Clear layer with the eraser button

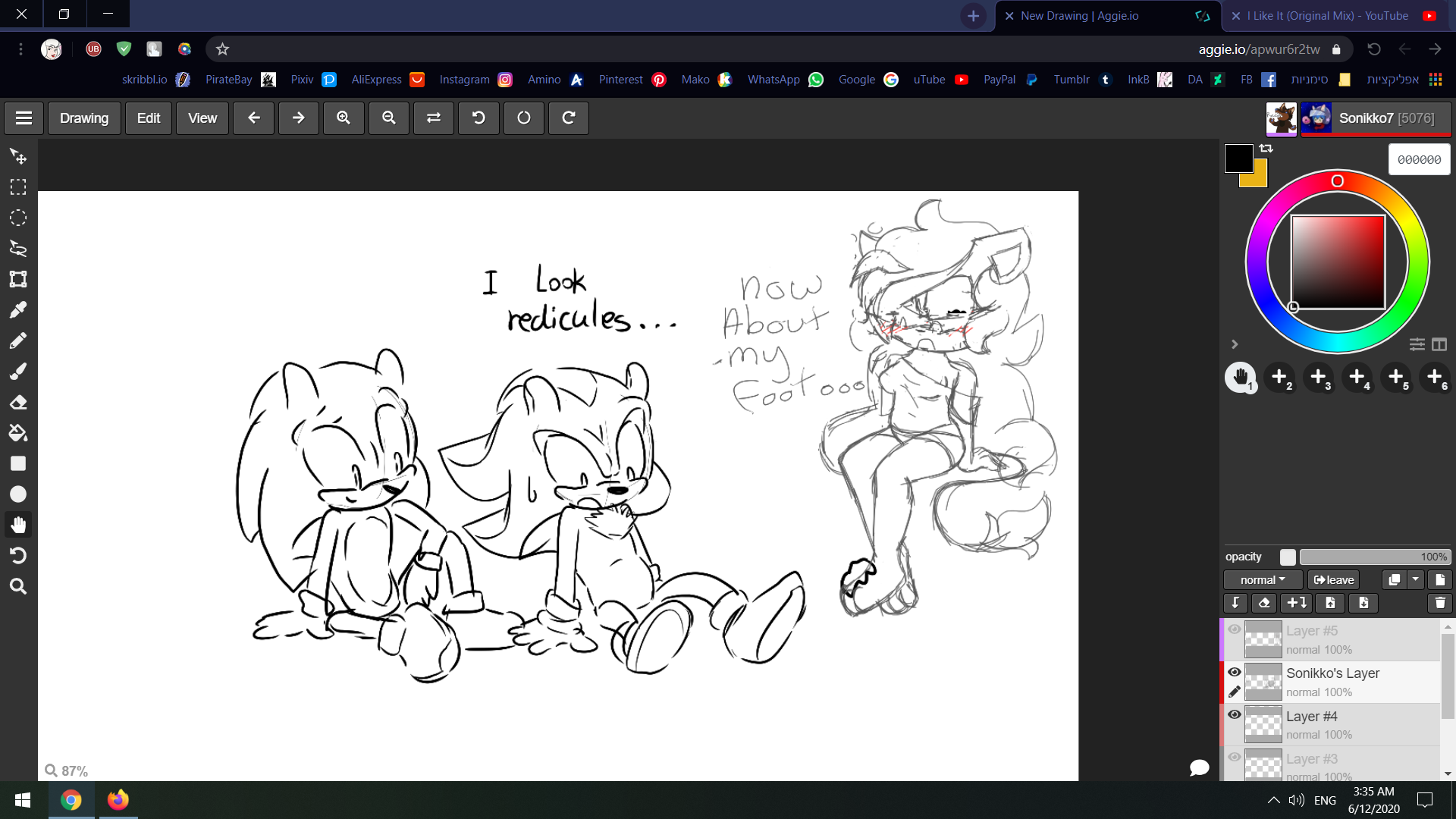[x=1264, y=603]
